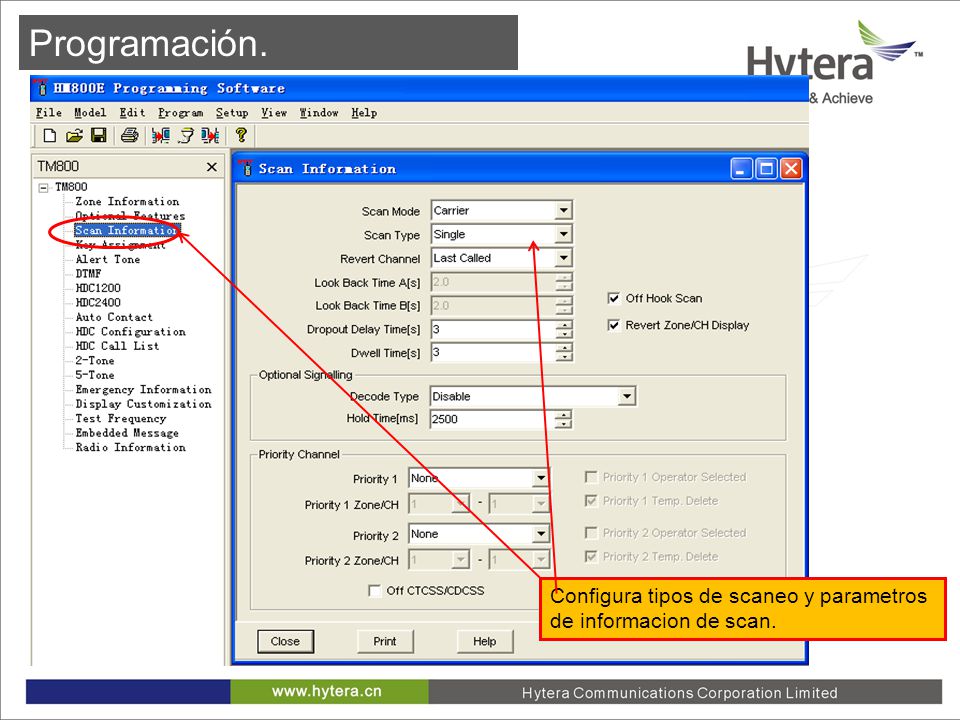The image size is (960, 720).
Task: Open the Decode Type dropdown
Action: [x=626, y=396]
